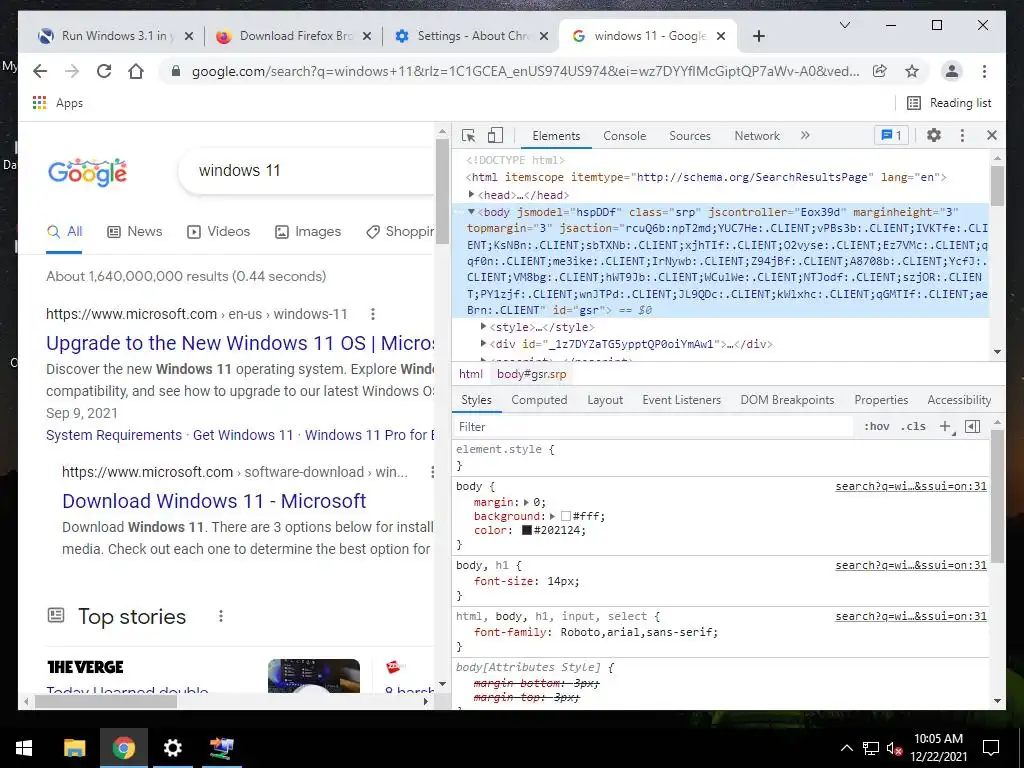Image resolution: width=1024 pixels, height=768 pixels.
Task: Share this page icon in address bar
Action: (x=880, y=71)
